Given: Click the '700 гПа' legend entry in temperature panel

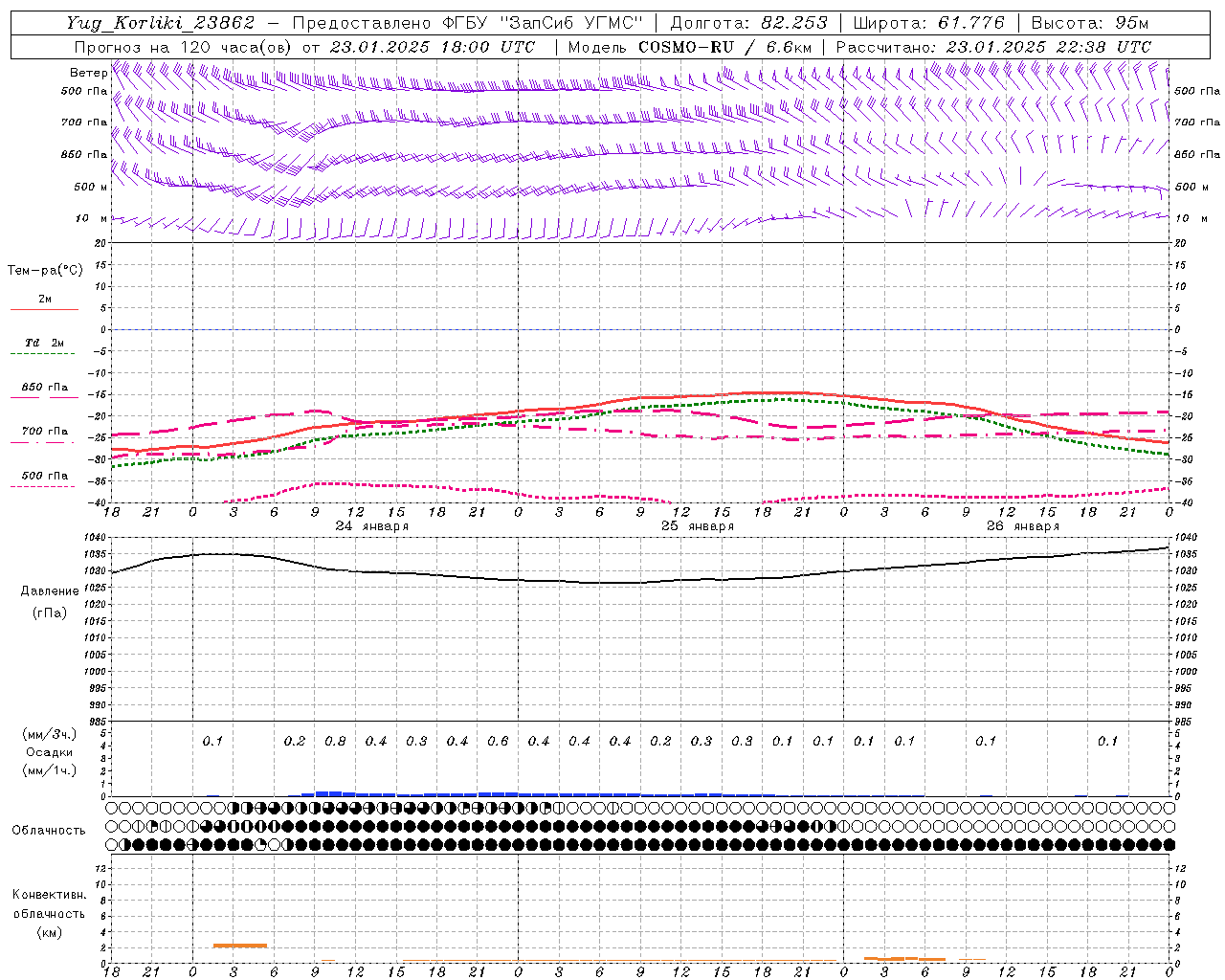Looking at the screenshot, I should coord(45,432).
